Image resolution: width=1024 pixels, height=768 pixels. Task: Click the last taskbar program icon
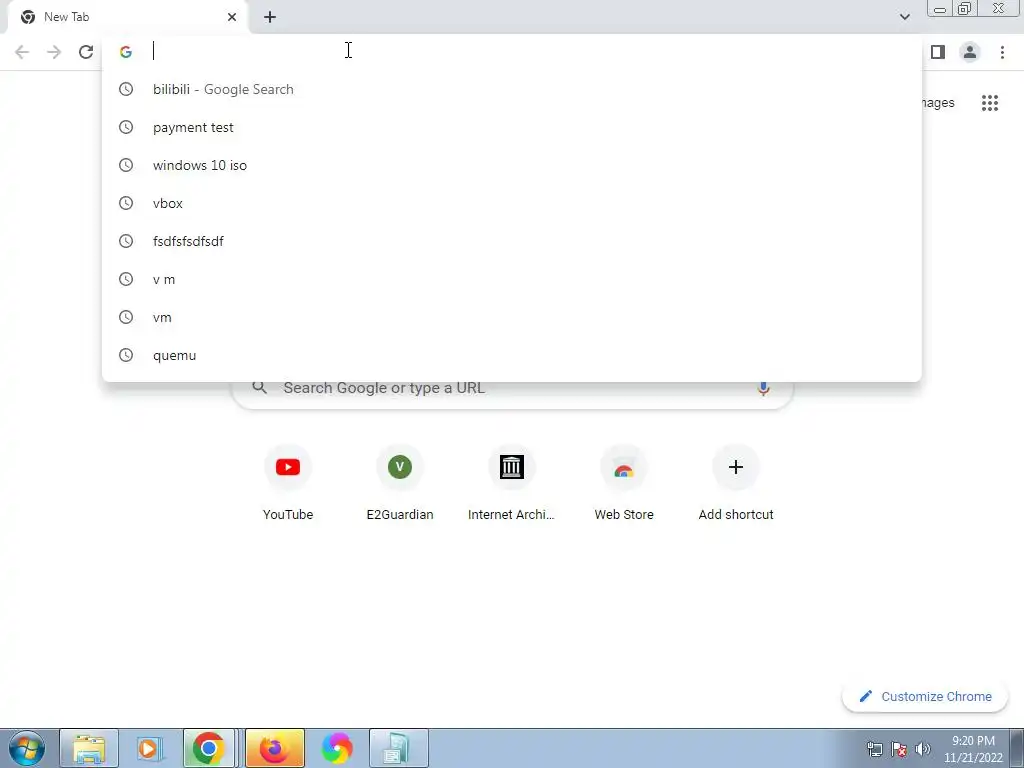(x=398, y=748)
